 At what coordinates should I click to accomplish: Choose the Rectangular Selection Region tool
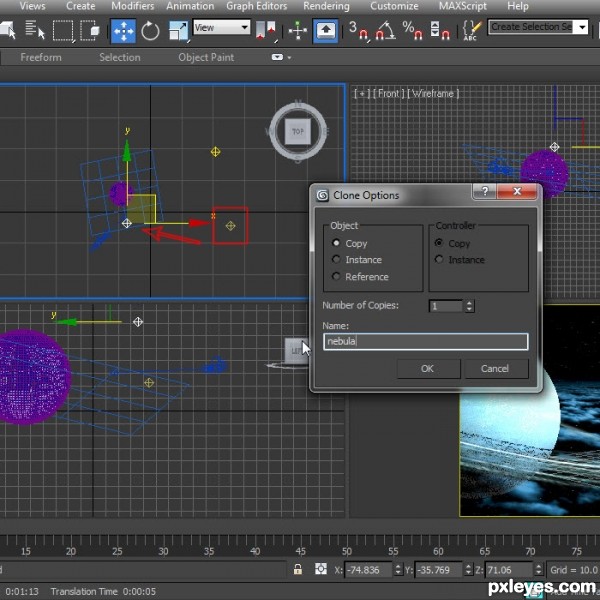point(63,29)
